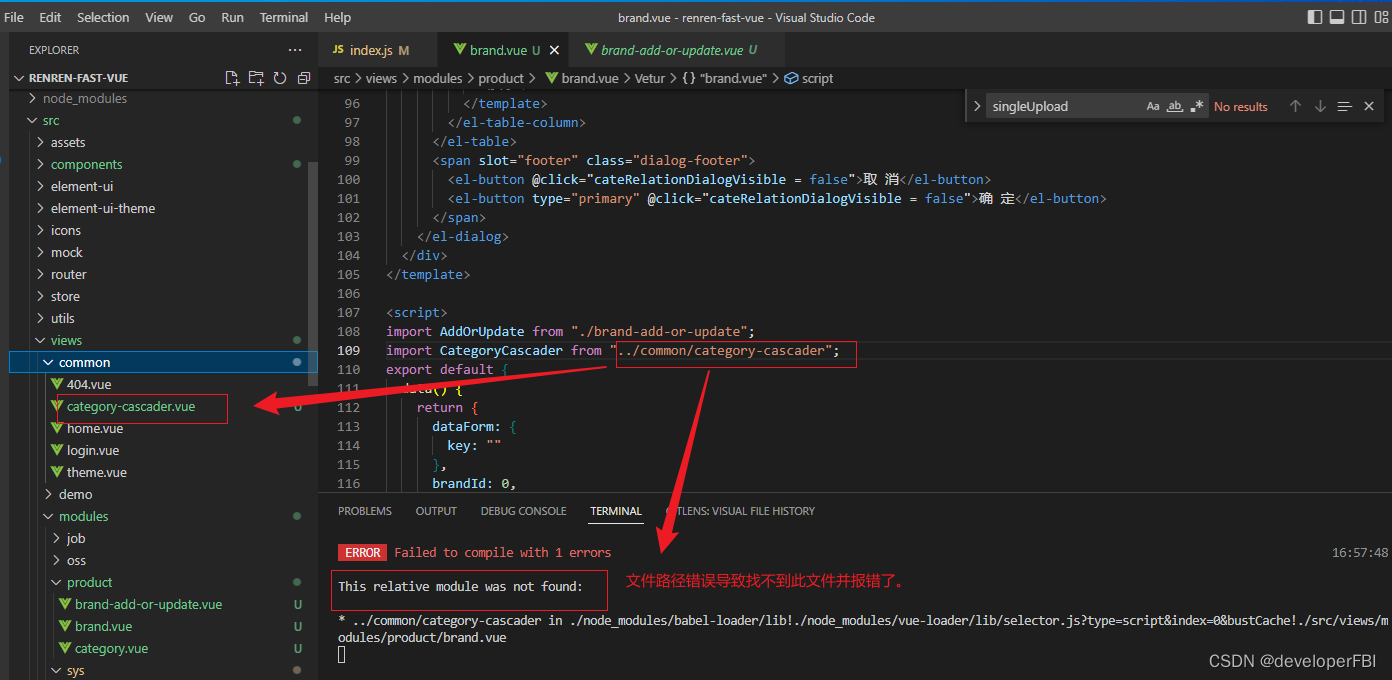
Task: Toggle Match Whole Word in find widget
Action: [x=1175, y=106]
